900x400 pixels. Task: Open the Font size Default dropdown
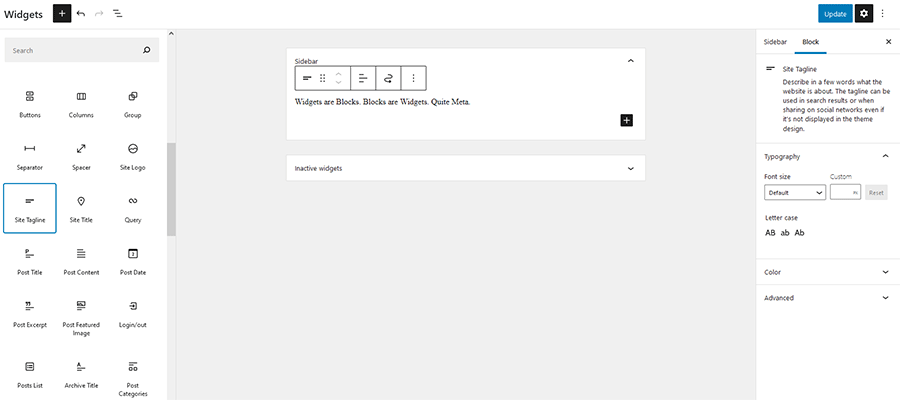point(794,192)
